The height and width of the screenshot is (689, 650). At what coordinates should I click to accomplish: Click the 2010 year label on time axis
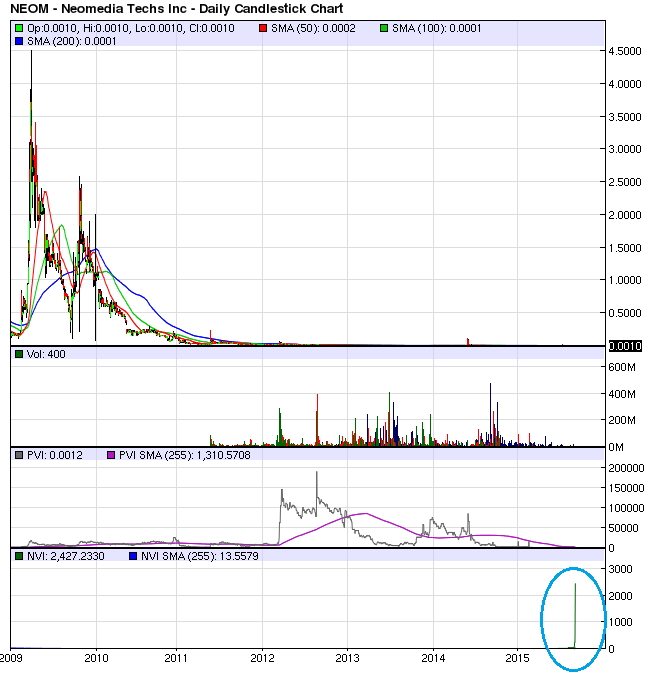pyautogui.click(x=96, y=658)
